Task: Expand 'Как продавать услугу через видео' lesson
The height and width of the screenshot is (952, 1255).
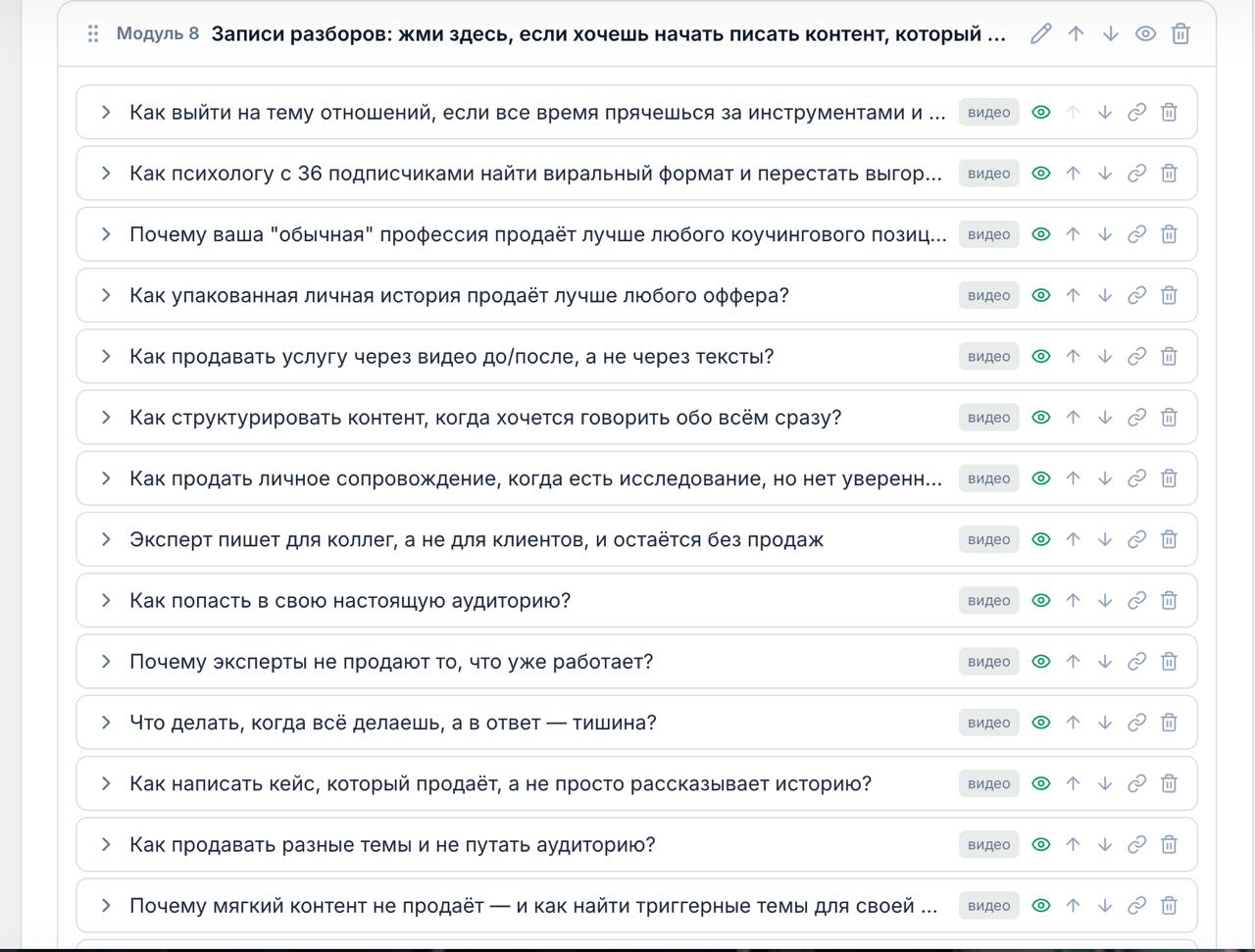Action: (106, 357)
